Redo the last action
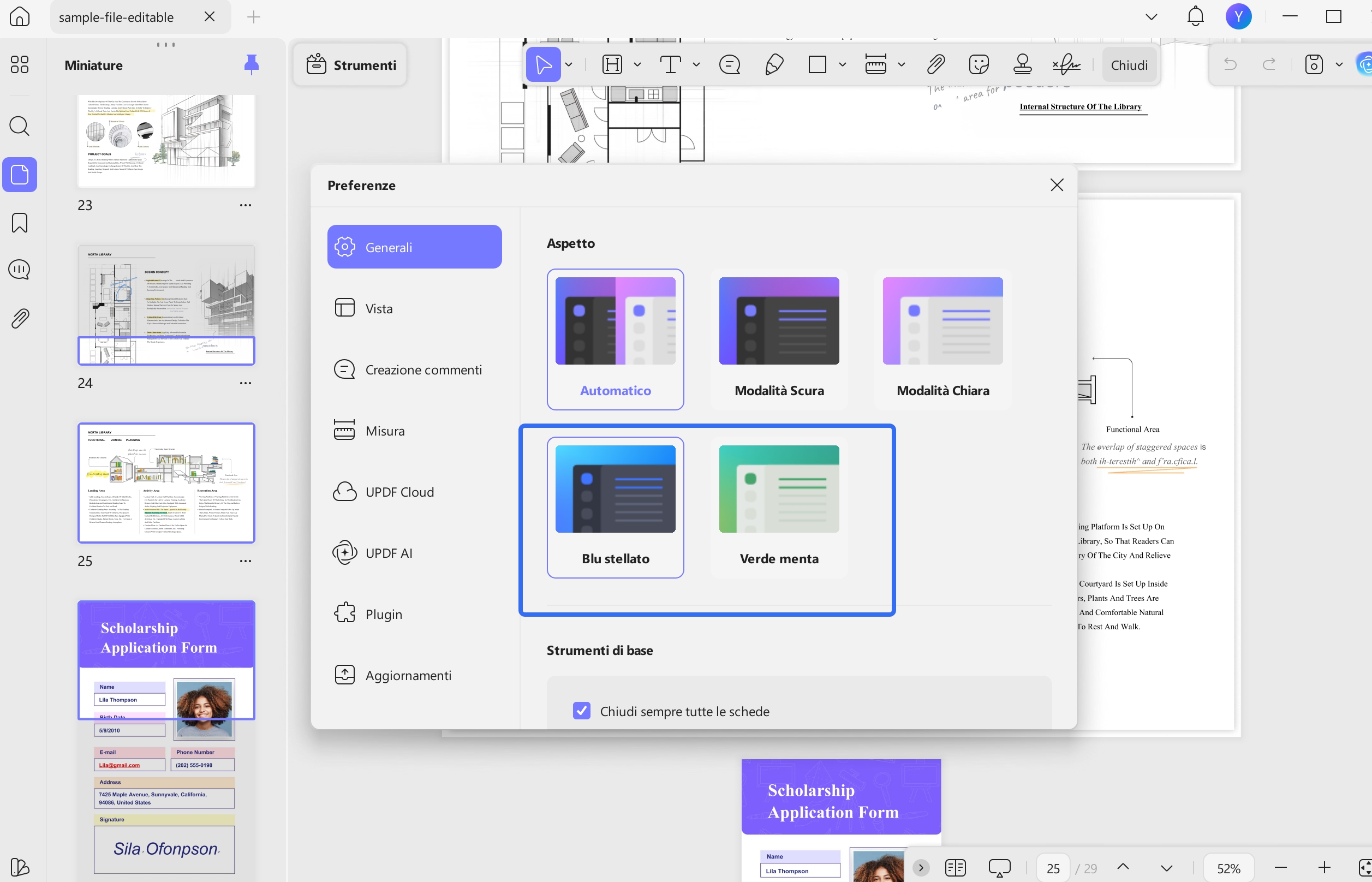The height and width of the screenshot is (882, 1372). coord(1269,63)
